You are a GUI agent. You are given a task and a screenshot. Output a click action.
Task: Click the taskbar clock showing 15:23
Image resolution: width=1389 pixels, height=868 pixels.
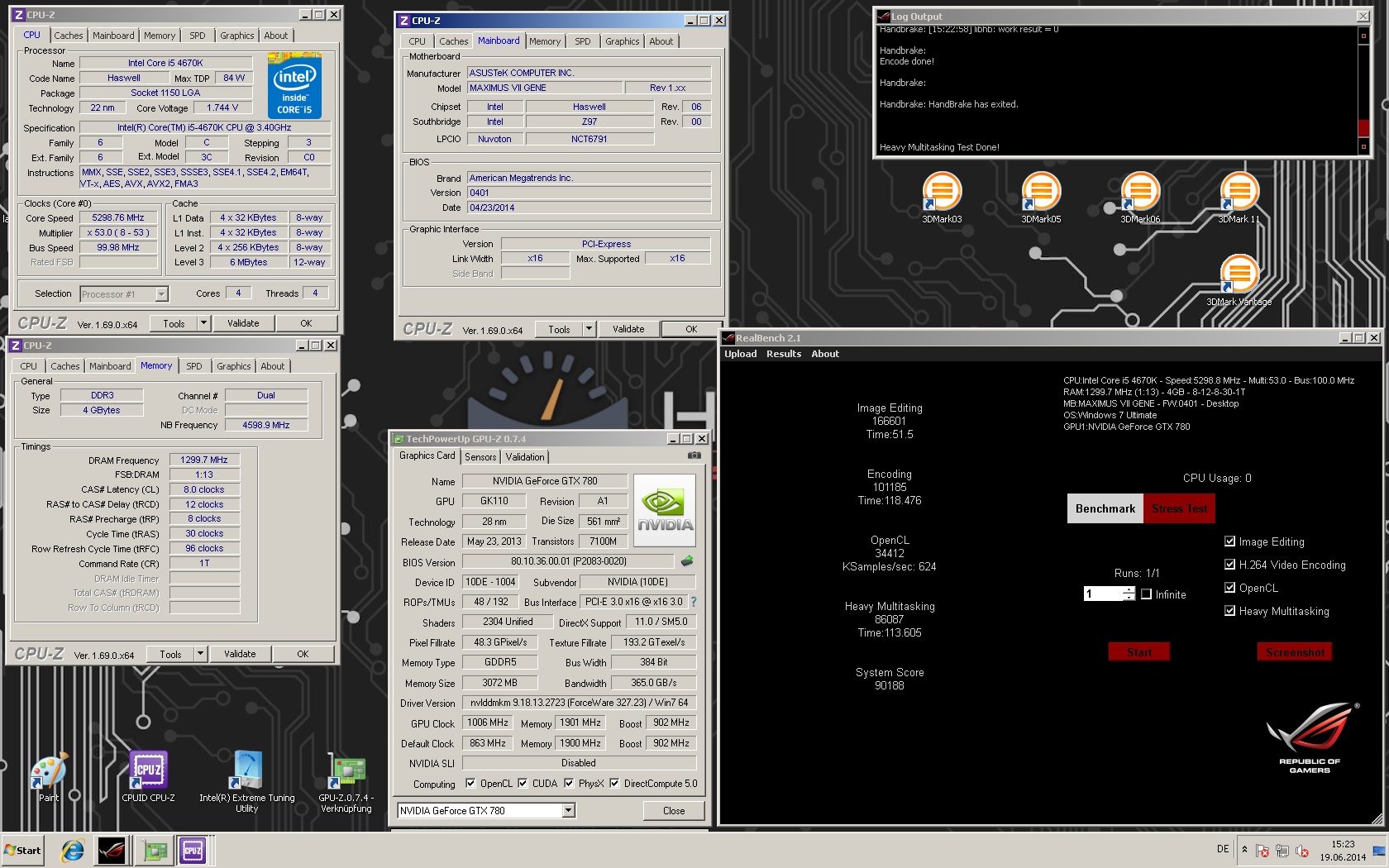tap(1343, 851)
